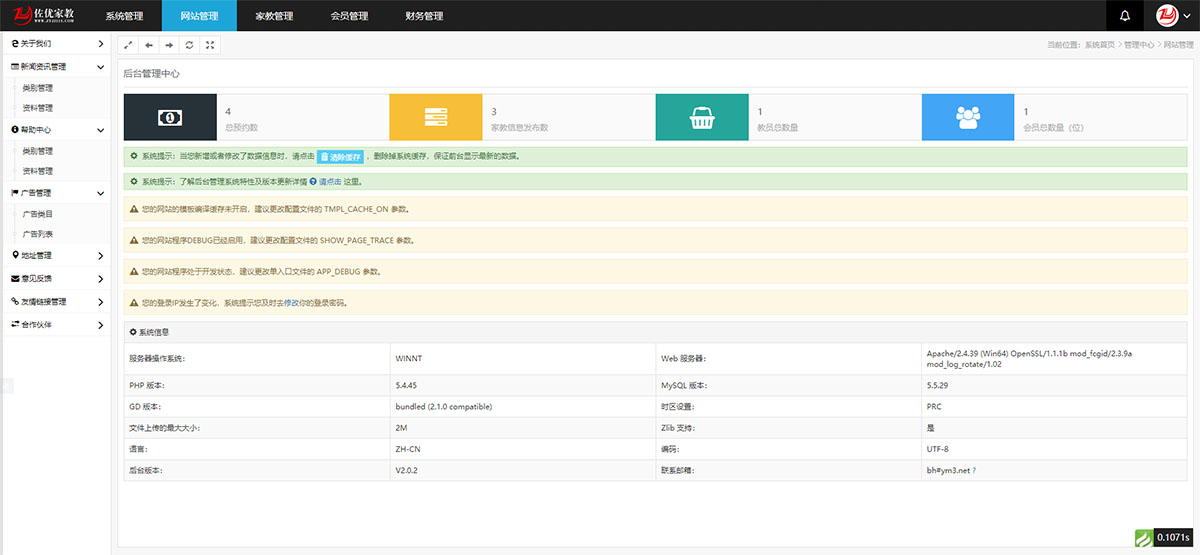The height and width of the screenshot is (555, 1200).
Task: Open 资料管理 under 帮助中心
Action: coord(38,171)
